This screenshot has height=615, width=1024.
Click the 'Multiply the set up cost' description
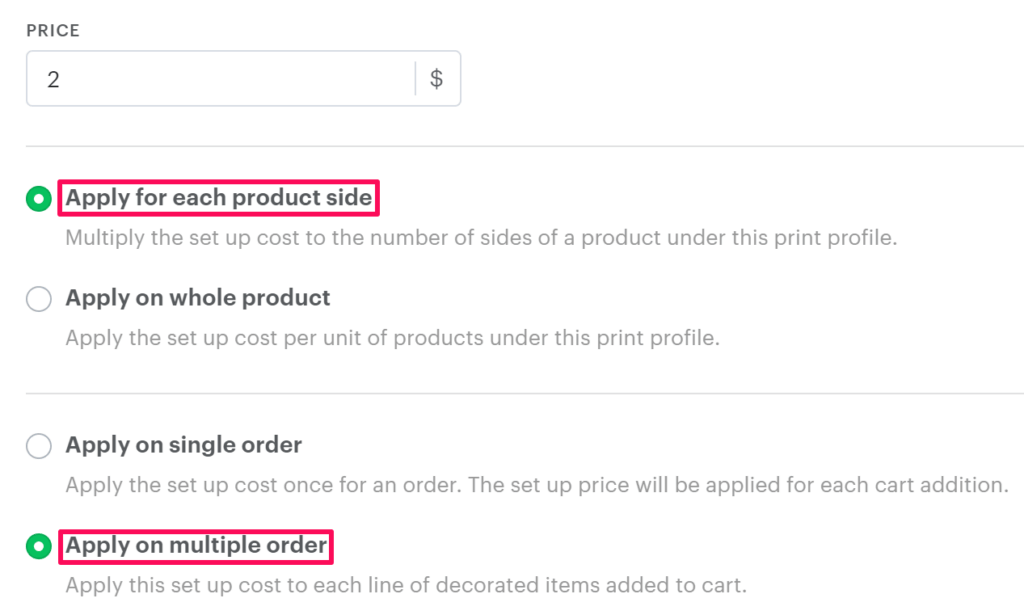(481, 239)
